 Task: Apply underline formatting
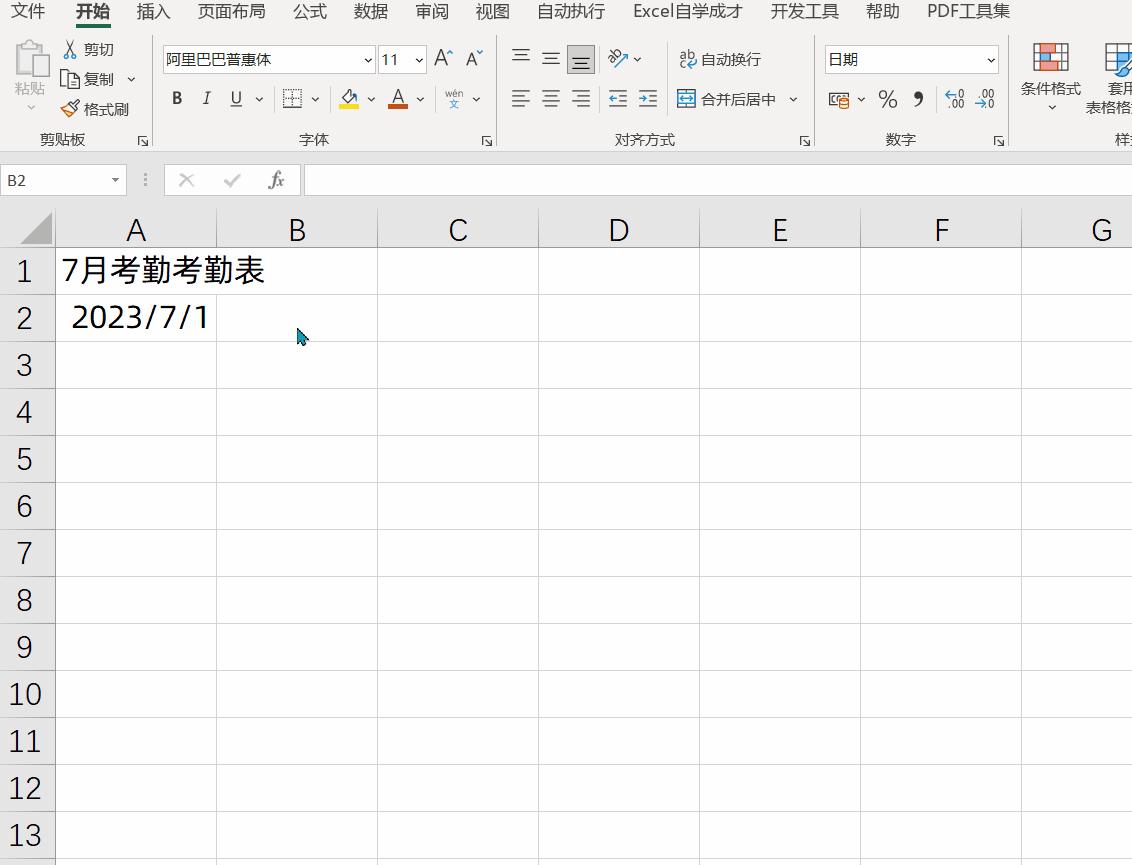click(235, 98)
